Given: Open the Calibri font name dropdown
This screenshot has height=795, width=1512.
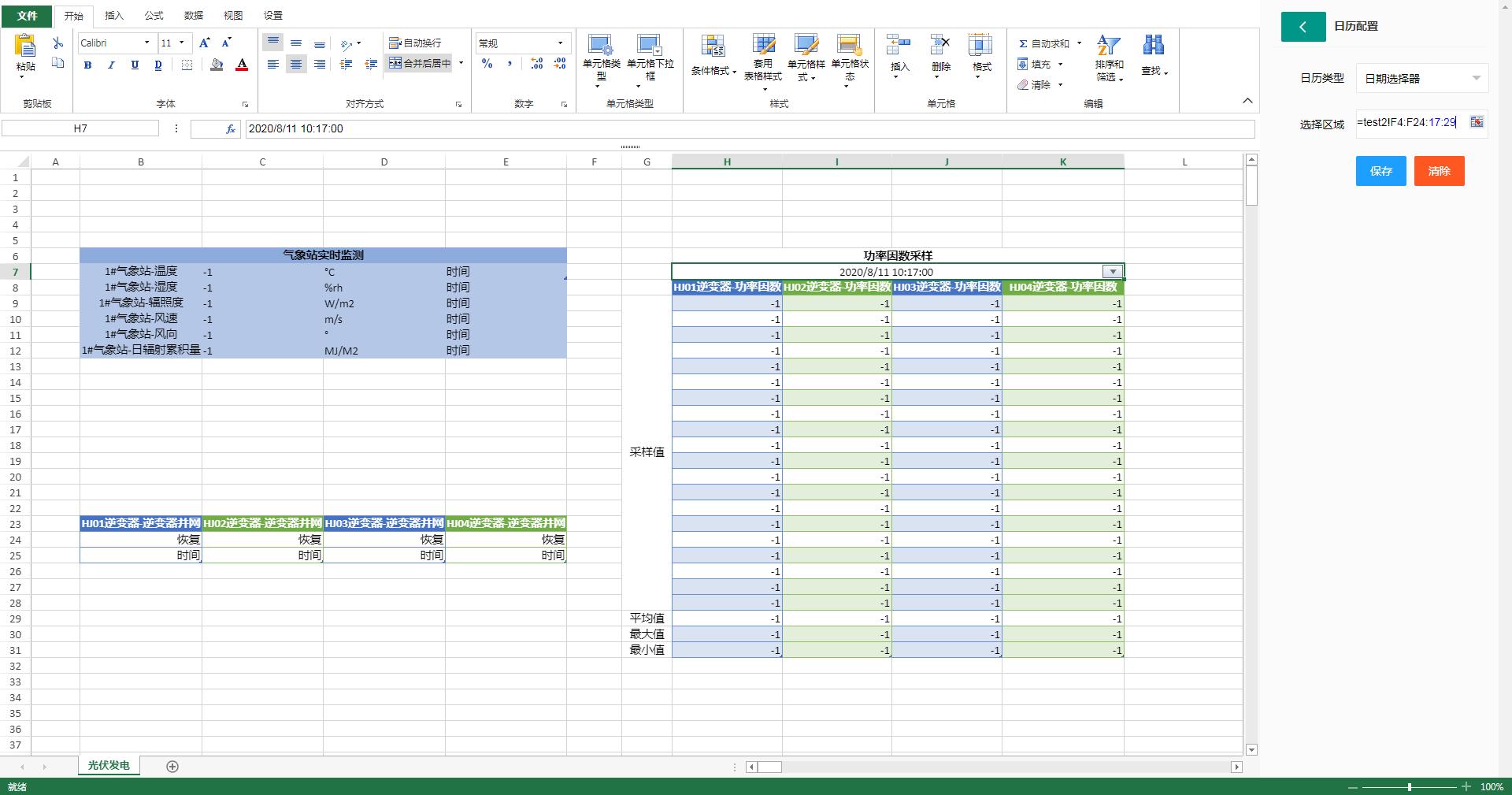Looking at the screenshot, I should [146, 43].
